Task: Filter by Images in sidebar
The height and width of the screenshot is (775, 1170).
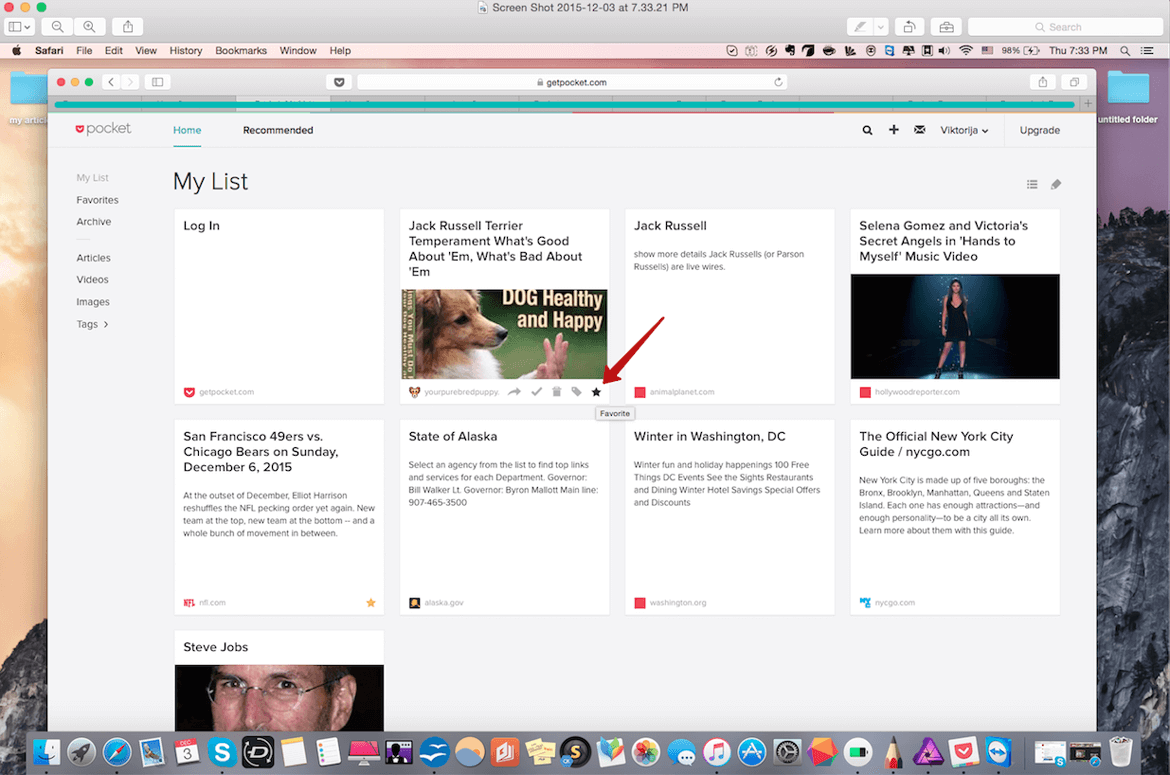Action: 93,301
